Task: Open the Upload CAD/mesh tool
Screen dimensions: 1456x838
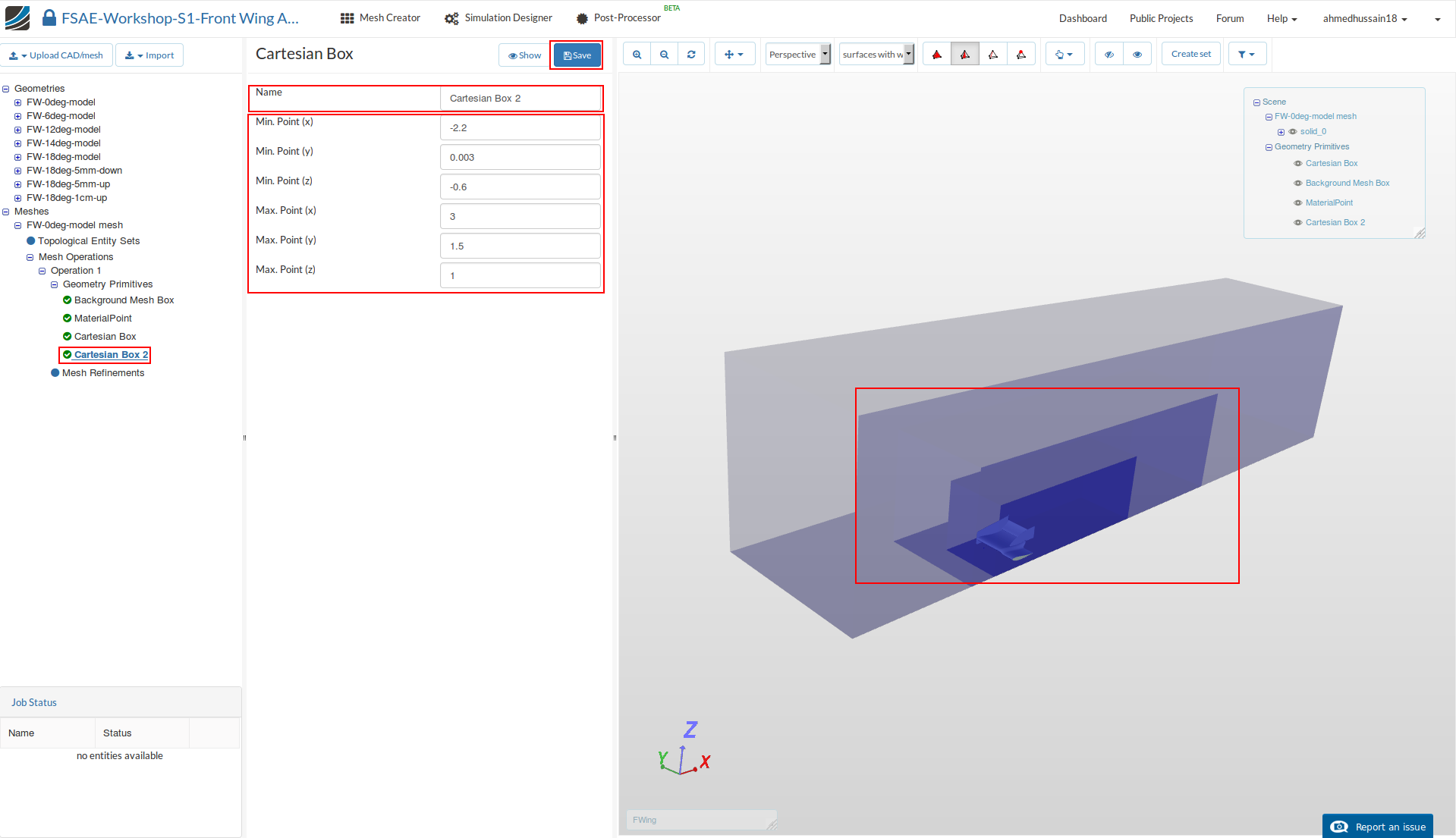Action: [x=57, y=55]
